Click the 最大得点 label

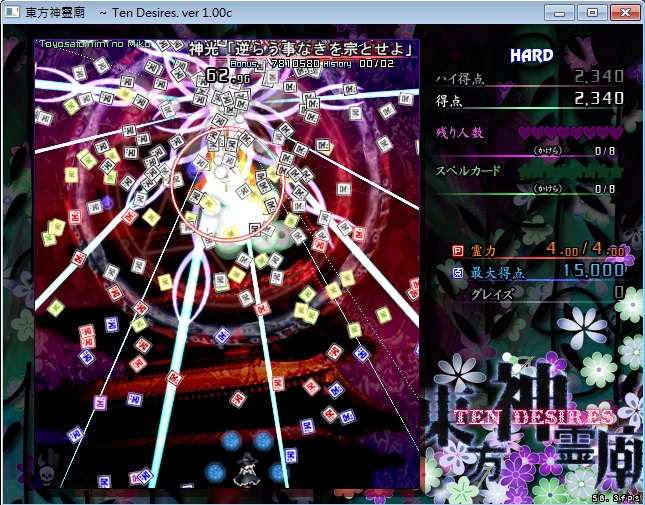498,273
